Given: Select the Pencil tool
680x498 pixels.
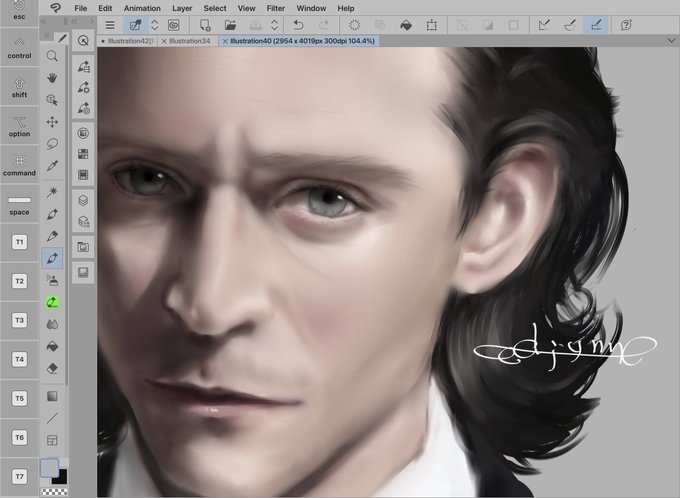Looking at the screenshot, I should 52,236.
